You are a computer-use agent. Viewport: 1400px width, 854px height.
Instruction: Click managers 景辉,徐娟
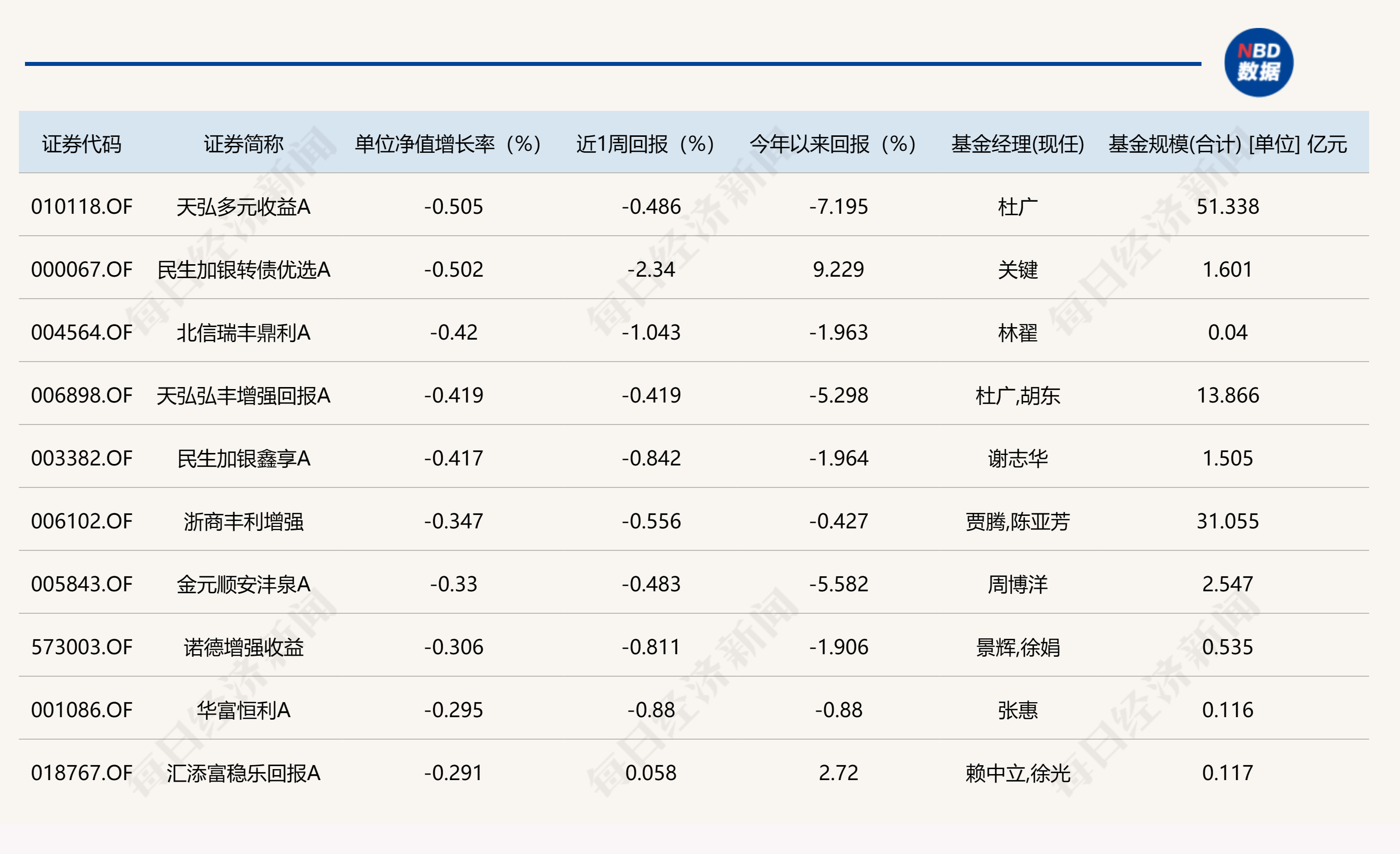(x=1018, y=648)
